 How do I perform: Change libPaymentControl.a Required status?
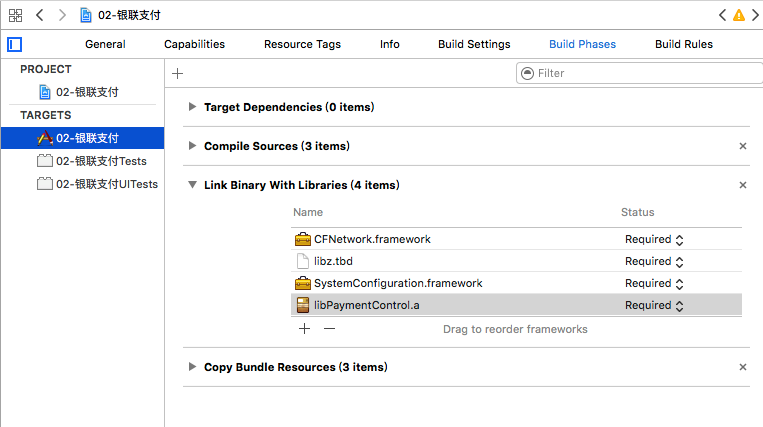click(654, 305)
